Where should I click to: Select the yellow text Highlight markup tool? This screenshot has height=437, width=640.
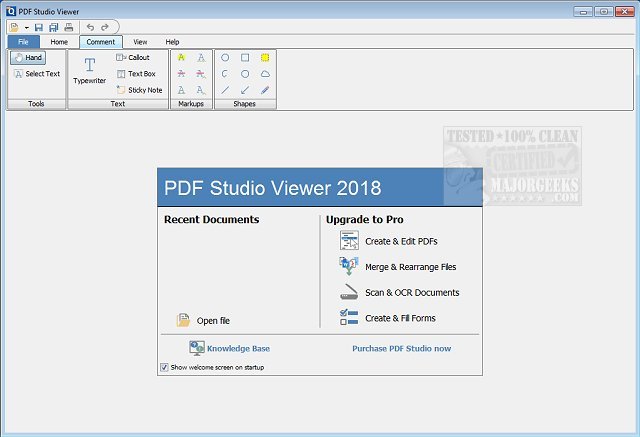(x=181, y=58)
